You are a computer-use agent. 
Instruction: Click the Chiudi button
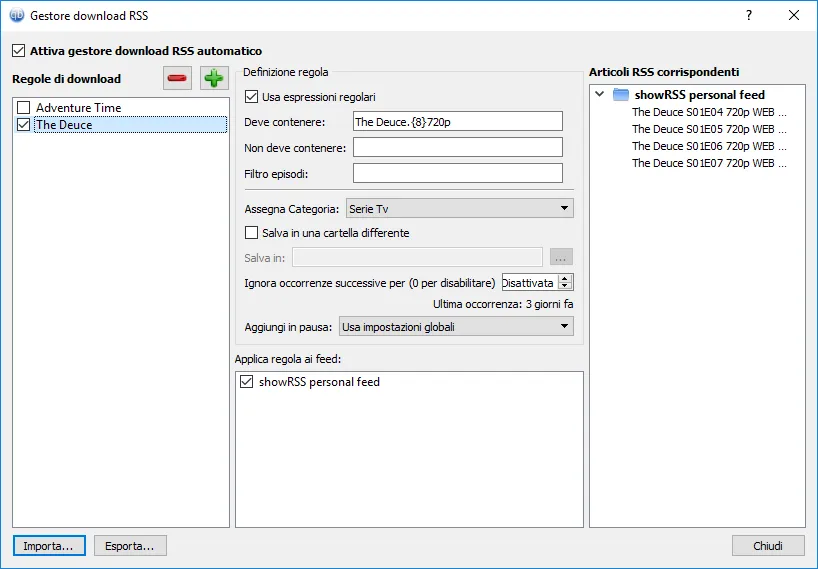pos(768,546)
